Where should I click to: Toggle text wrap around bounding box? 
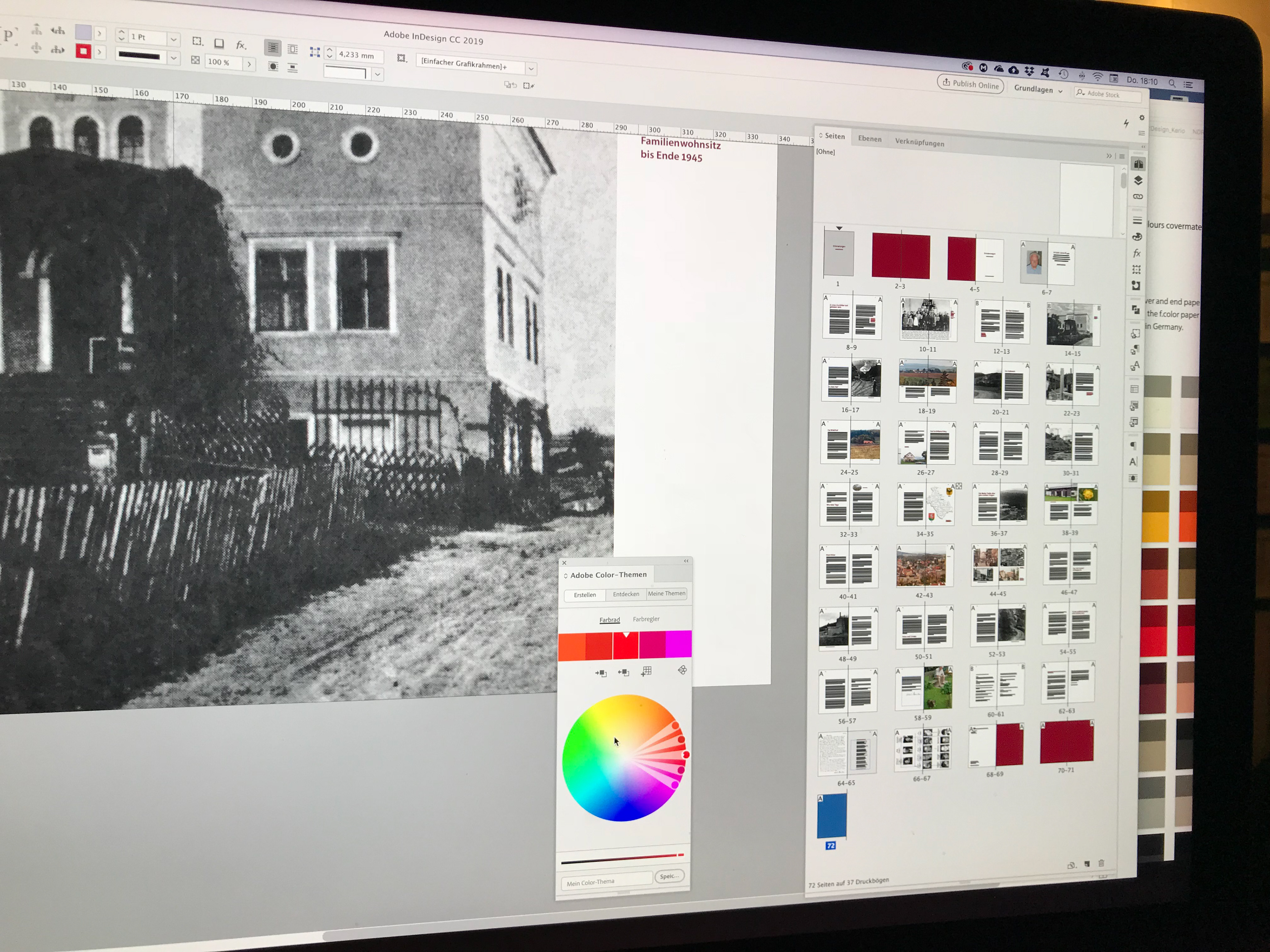(x=292, y=49)
